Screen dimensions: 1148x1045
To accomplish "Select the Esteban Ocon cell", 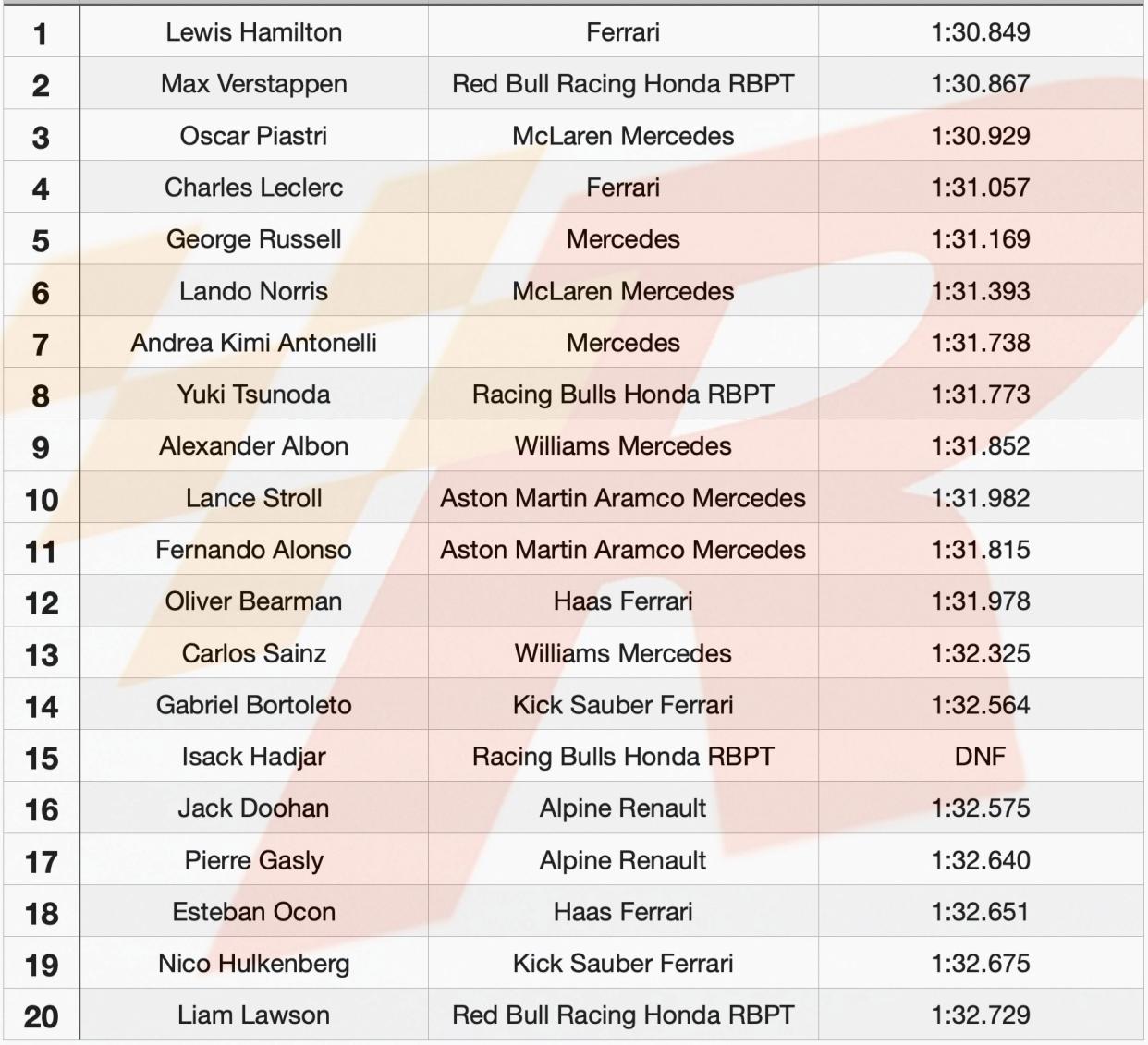I will coord(253,912).
